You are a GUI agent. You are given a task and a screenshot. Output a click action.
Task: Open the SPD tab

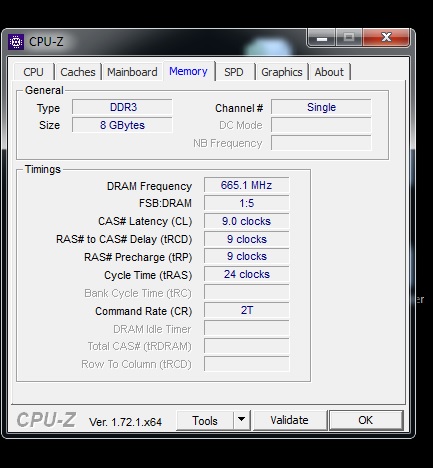click(234, 72)
